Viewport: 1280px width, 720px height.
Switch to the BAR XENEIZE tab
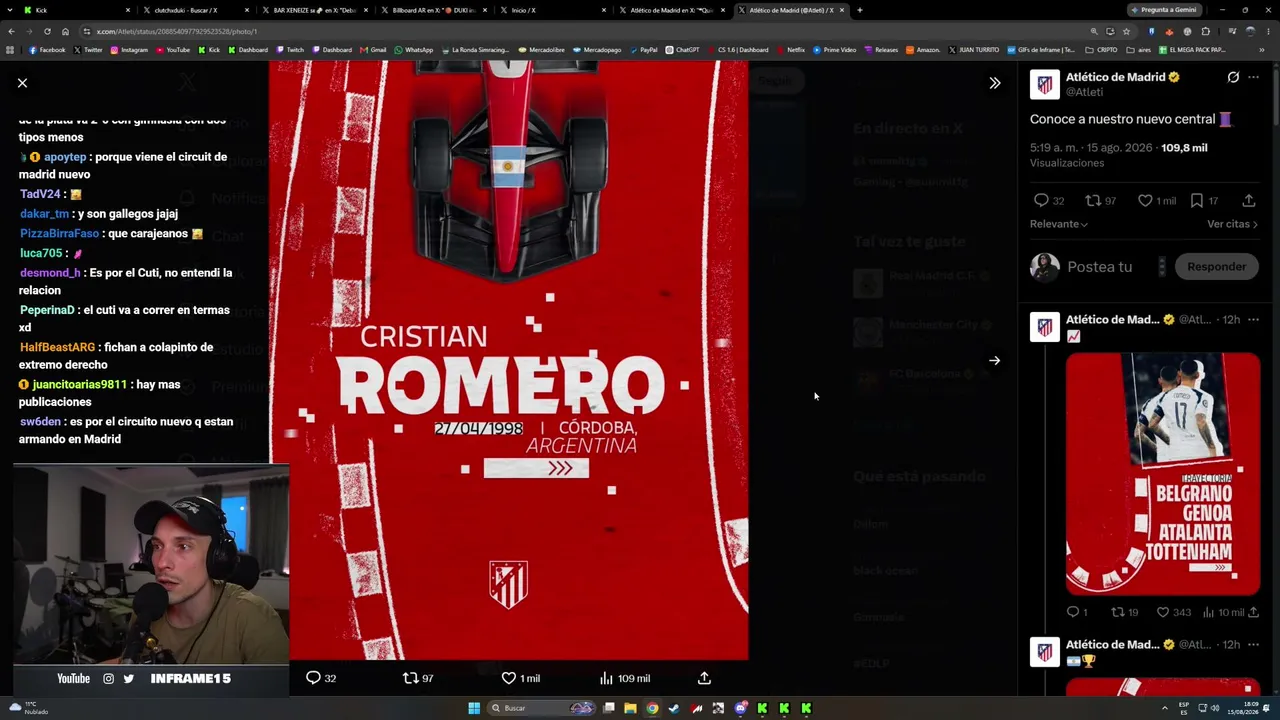[x=315, y=10]
